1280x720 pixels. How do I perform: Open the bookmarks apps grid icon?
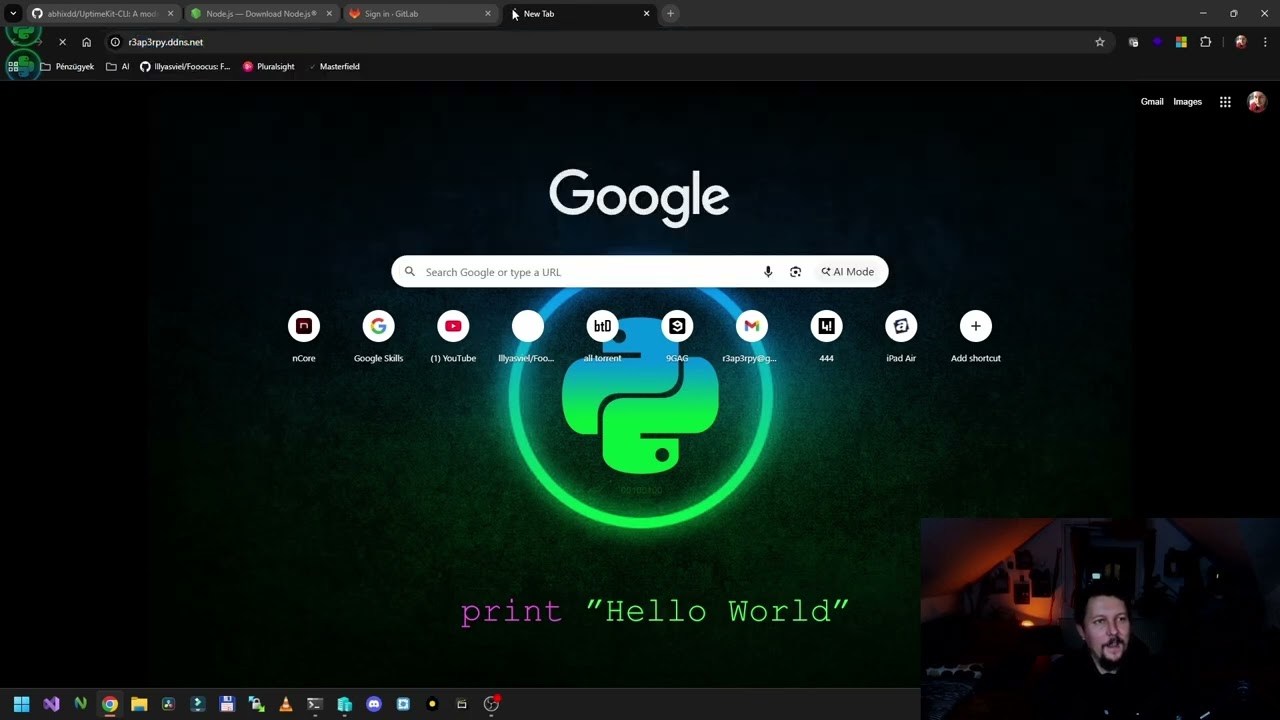(x=13, y=66)
